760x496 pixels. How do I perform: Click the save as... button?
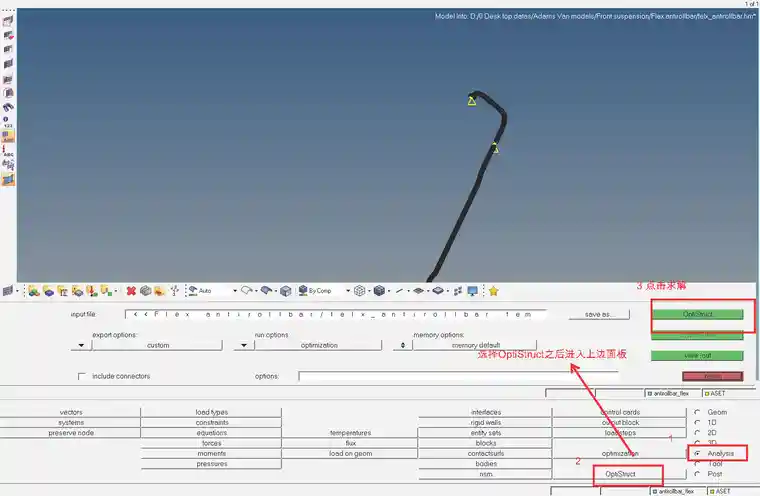point(600,314)
